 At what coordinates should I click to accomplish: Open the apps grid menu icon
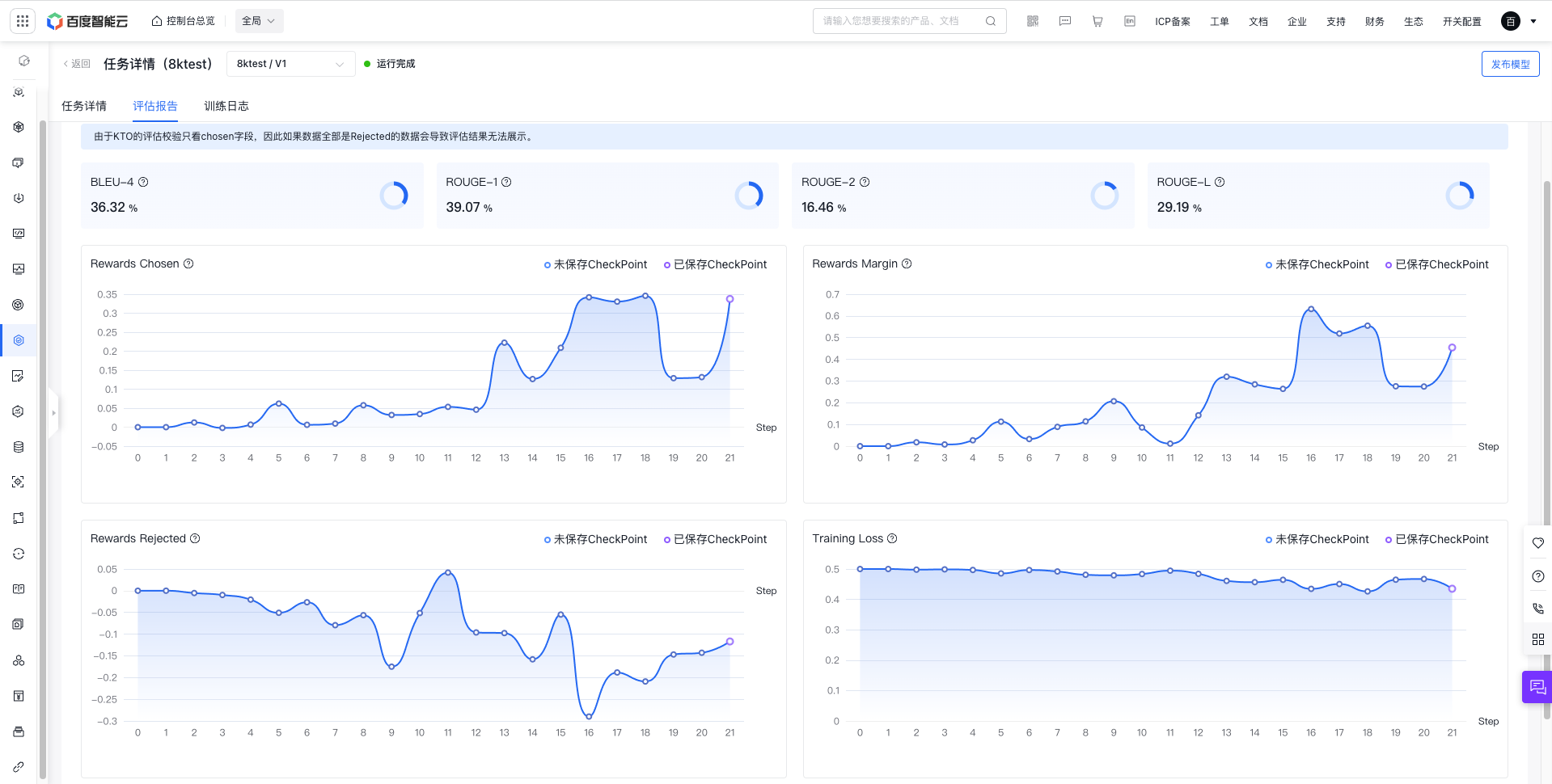pyautogui.click(x=23, y=21)
